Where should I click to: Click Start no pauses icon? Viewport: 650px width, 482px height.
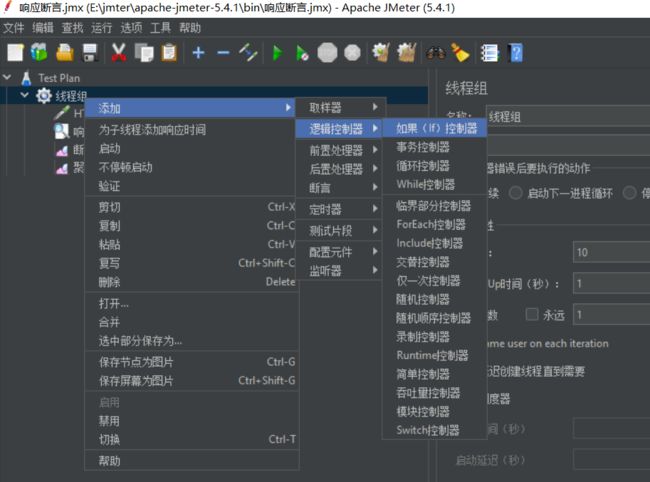coord(302,53)
